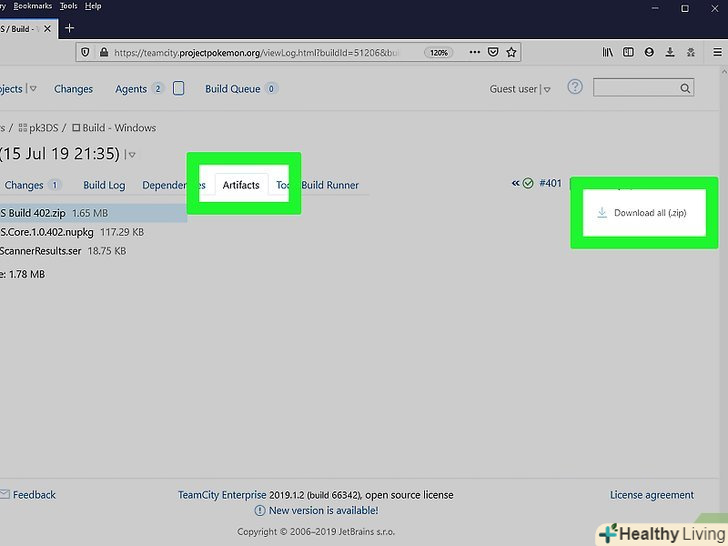The image size is (728, 546).
Task: Click the extension icon beside downloads
Action: [x=691, y=52]
